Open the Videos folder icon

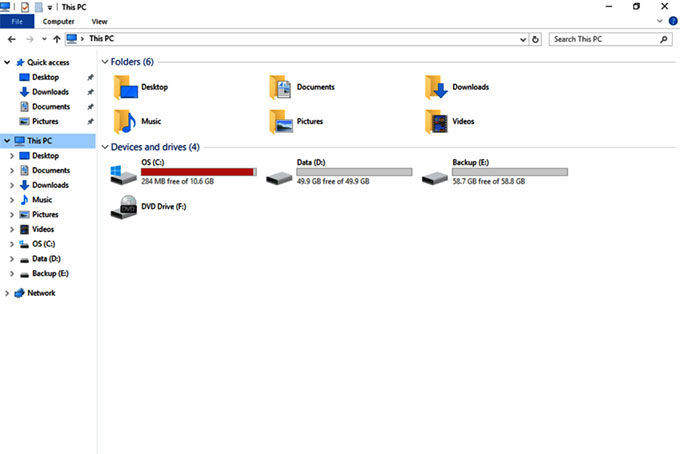[x=436, y=121]
